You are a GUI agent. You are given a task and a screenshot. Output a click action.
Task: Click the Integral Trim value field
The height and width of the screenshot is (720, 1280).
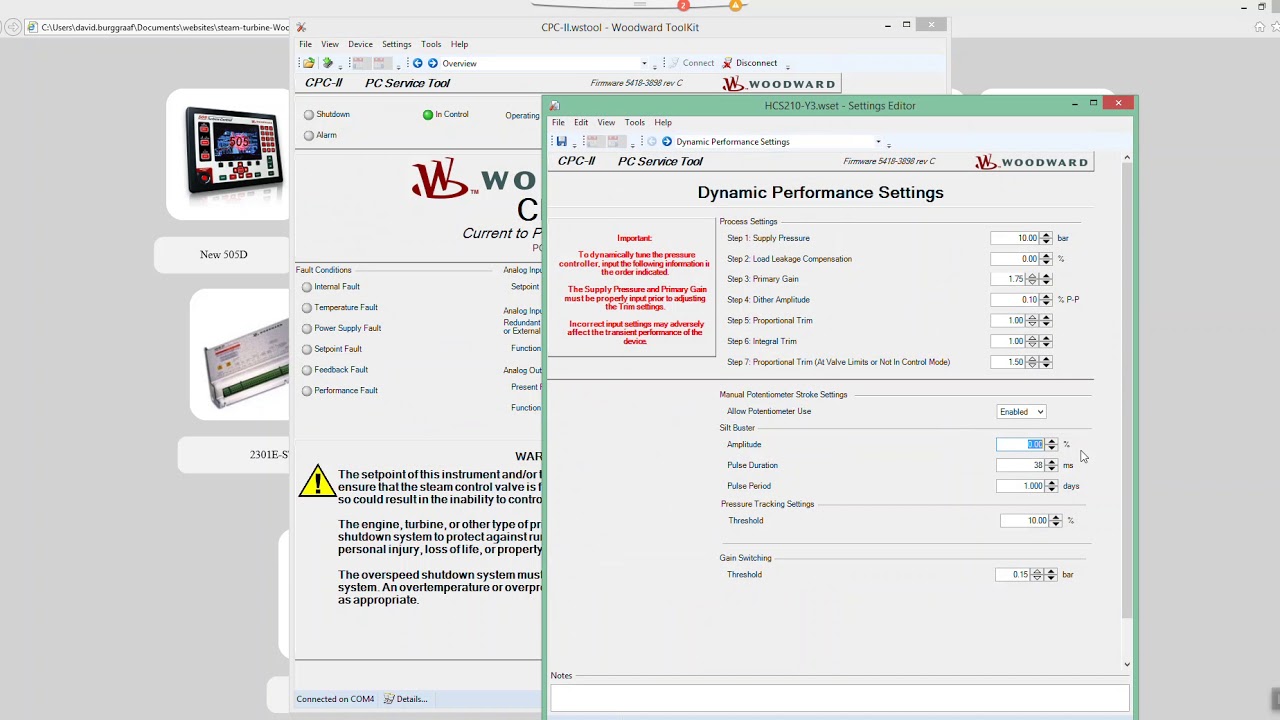pos(1008,341)
